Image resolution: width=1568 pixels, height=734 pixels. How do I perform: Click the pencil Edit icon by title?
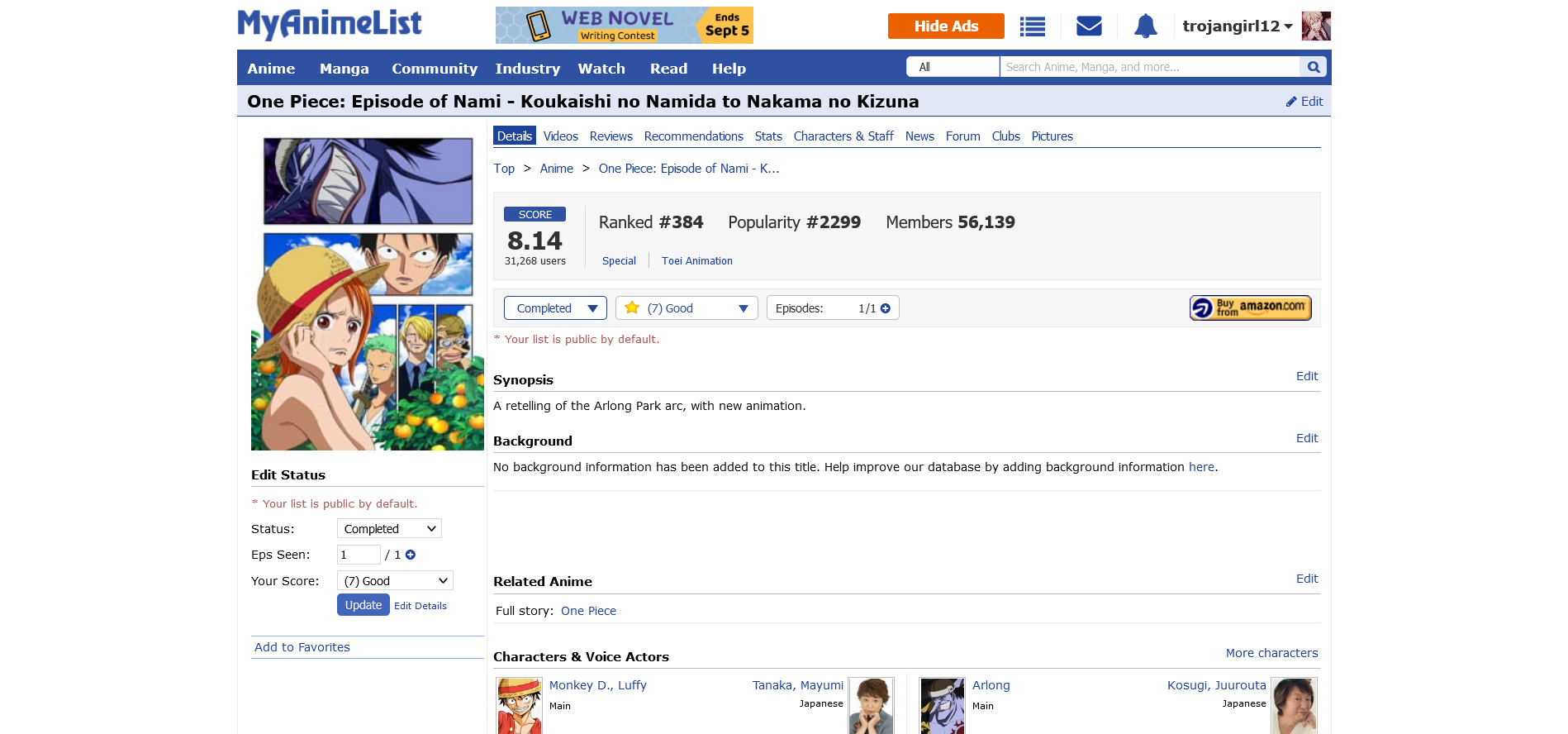point(1304,102)
